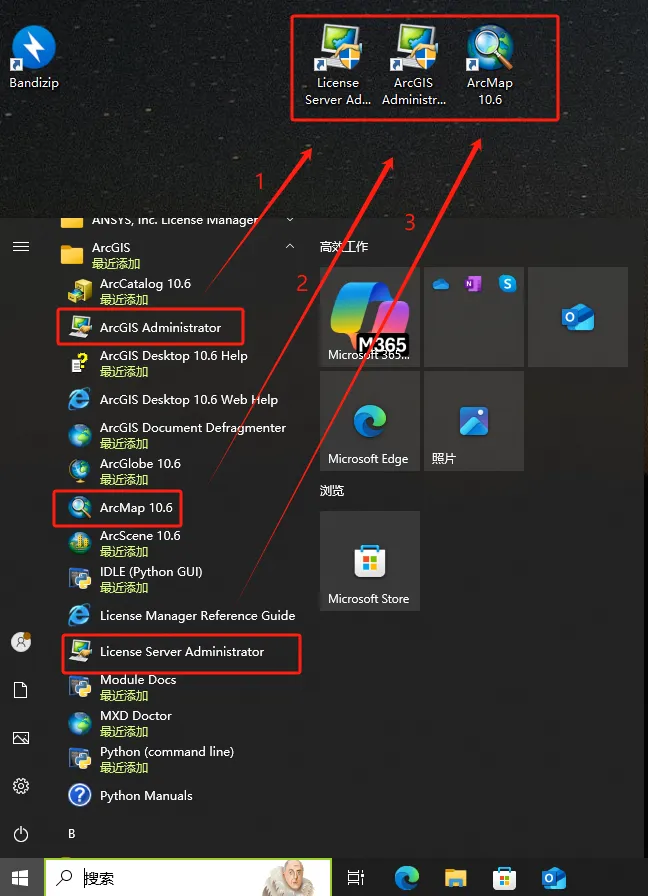The image size is (648, 896).
Task: Open the Power options button
Action: point(21,834)
